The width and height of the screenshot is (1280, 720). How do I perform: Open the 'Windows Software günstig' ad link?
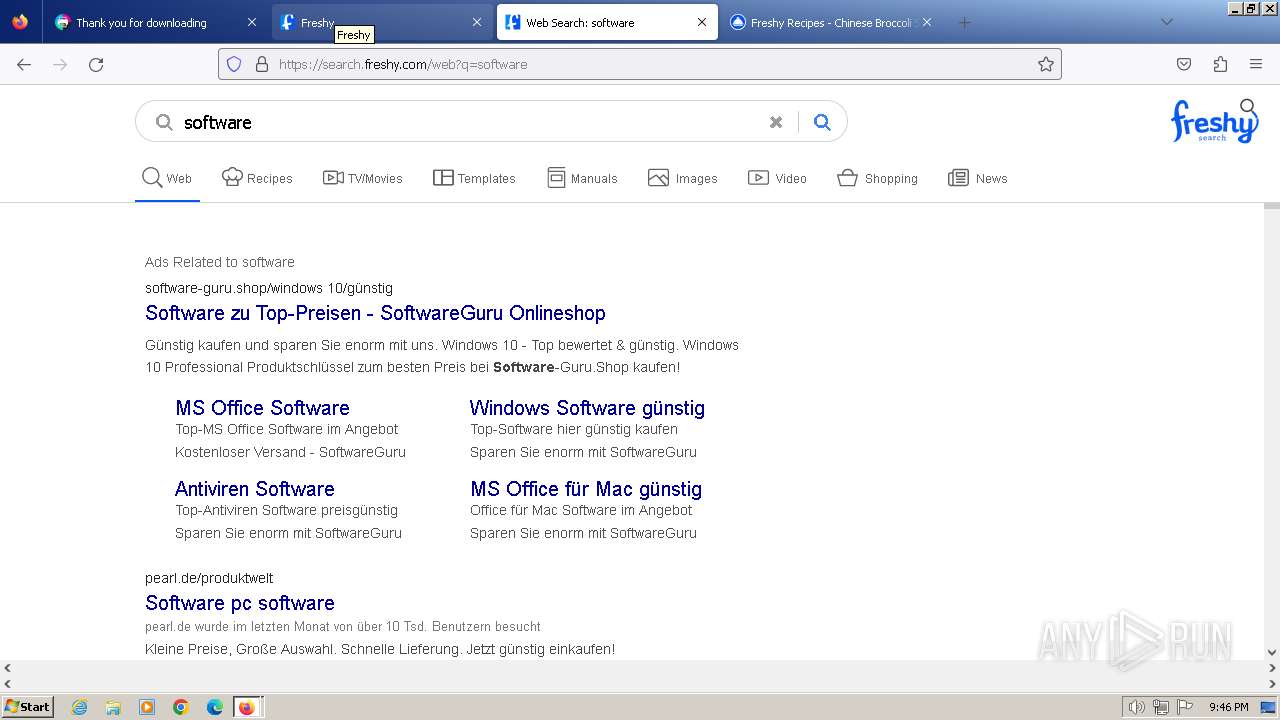pyautogui.click(x=587, y=408)
